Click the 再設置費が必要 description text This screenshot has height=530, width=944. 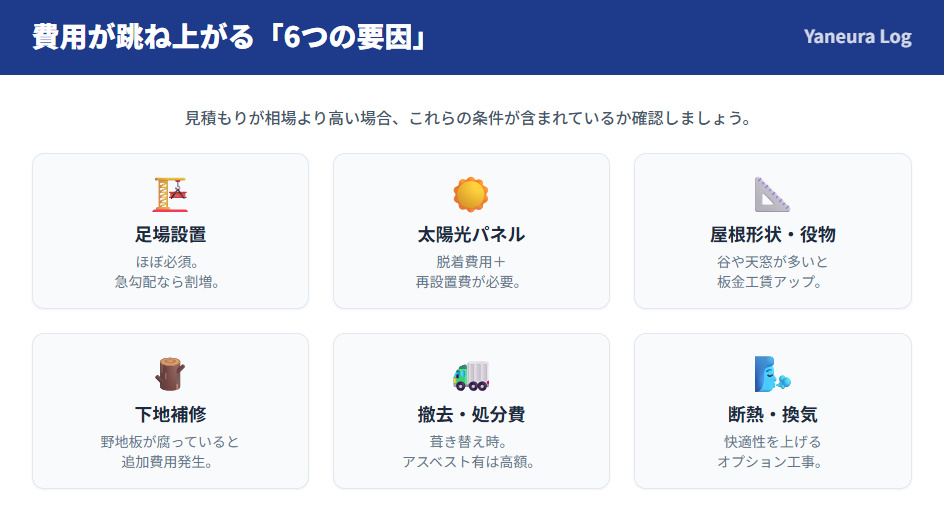(471, 282)
